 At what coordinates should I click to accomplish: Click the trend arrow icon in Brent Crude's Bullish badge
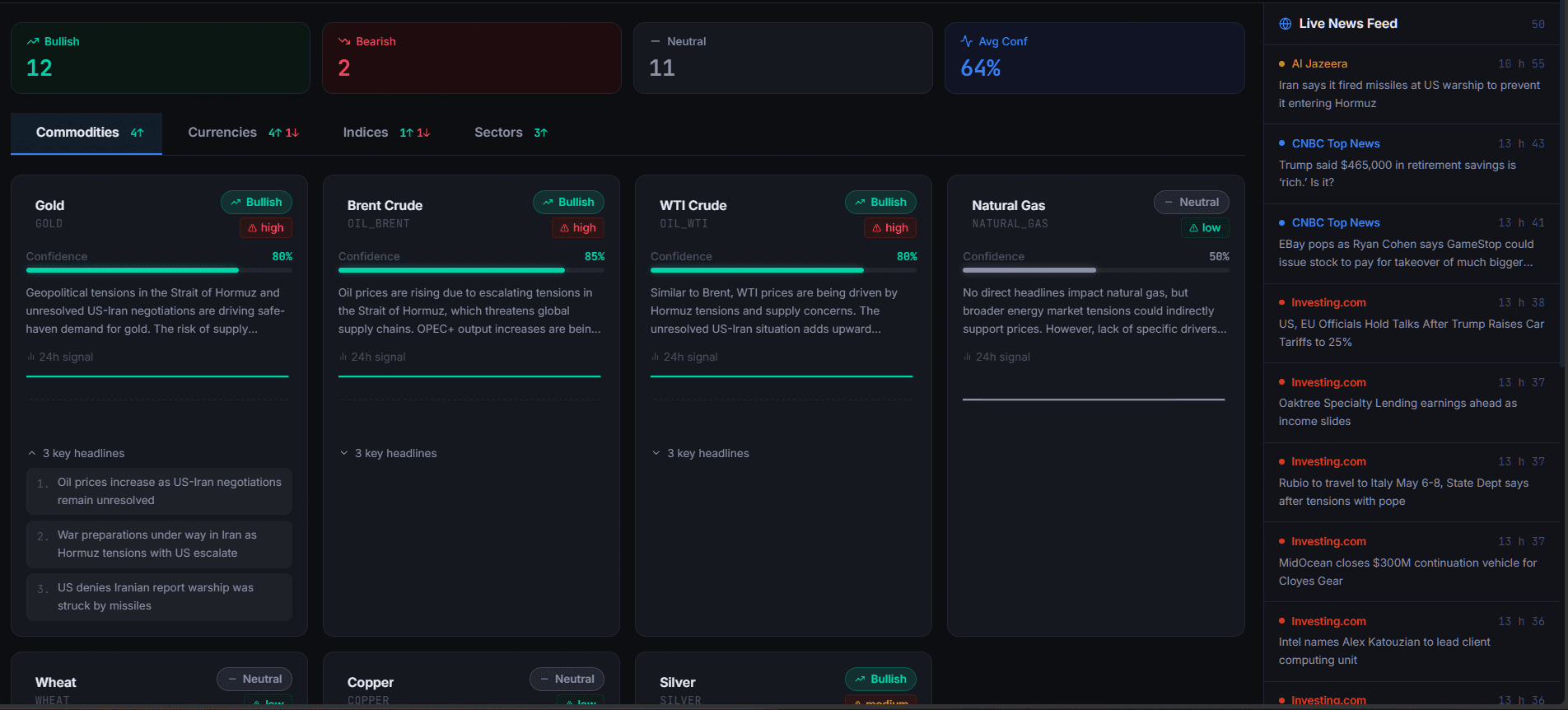548,203
